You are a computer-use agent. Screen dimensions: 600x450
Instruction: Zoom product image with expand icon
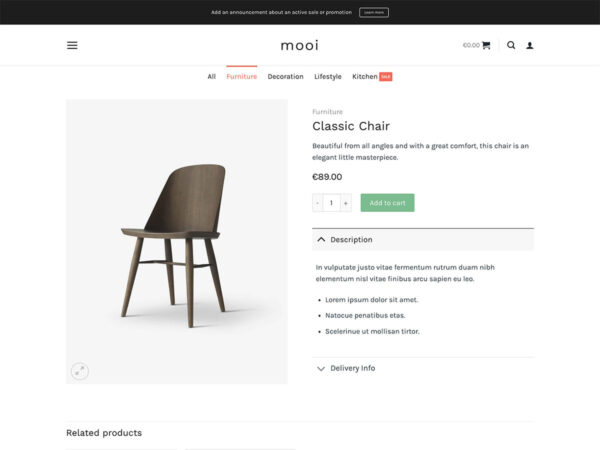pos(80,371)
